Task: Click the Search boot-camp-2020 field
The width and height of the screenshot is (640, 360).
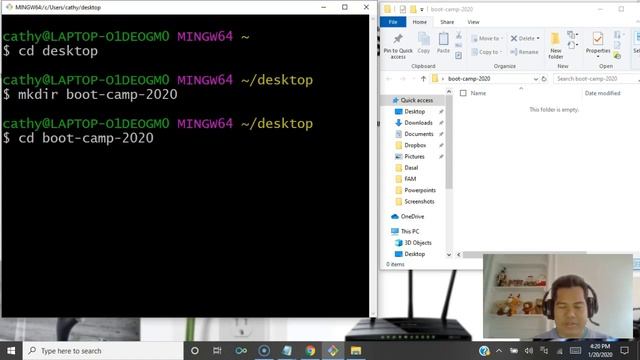Action: (596, 79)
